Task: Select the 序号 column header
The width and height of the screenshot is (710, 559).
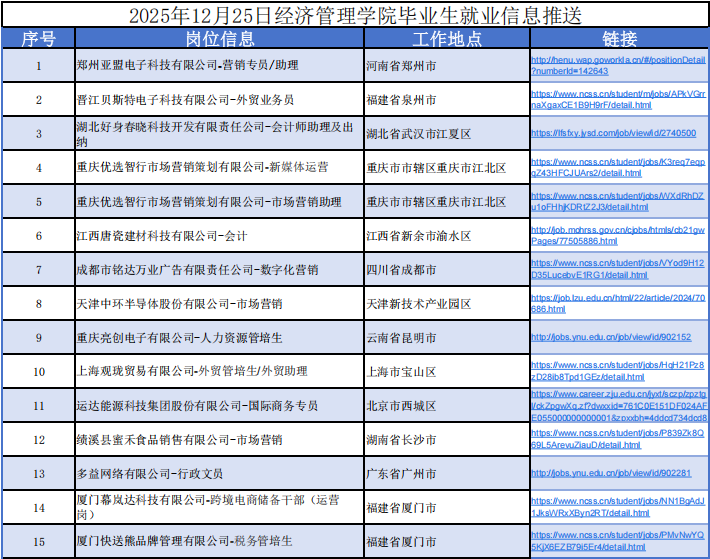Action: 38,39
